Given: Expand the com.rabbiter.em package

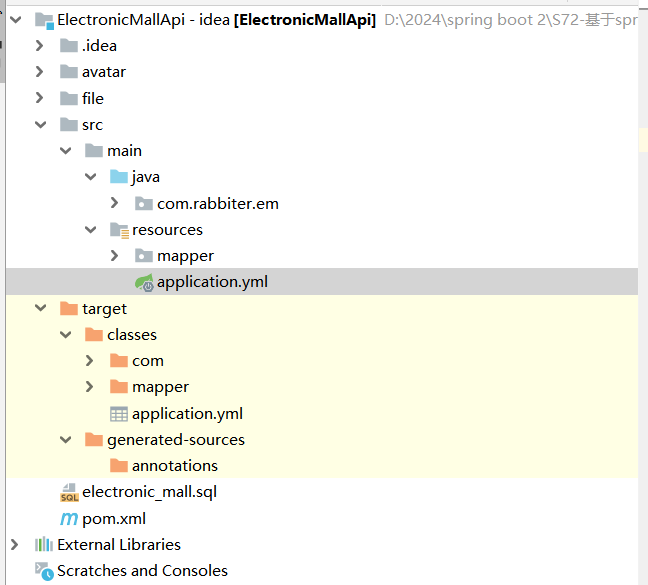Looking at the screenshot, I should [x=115, y=203].
